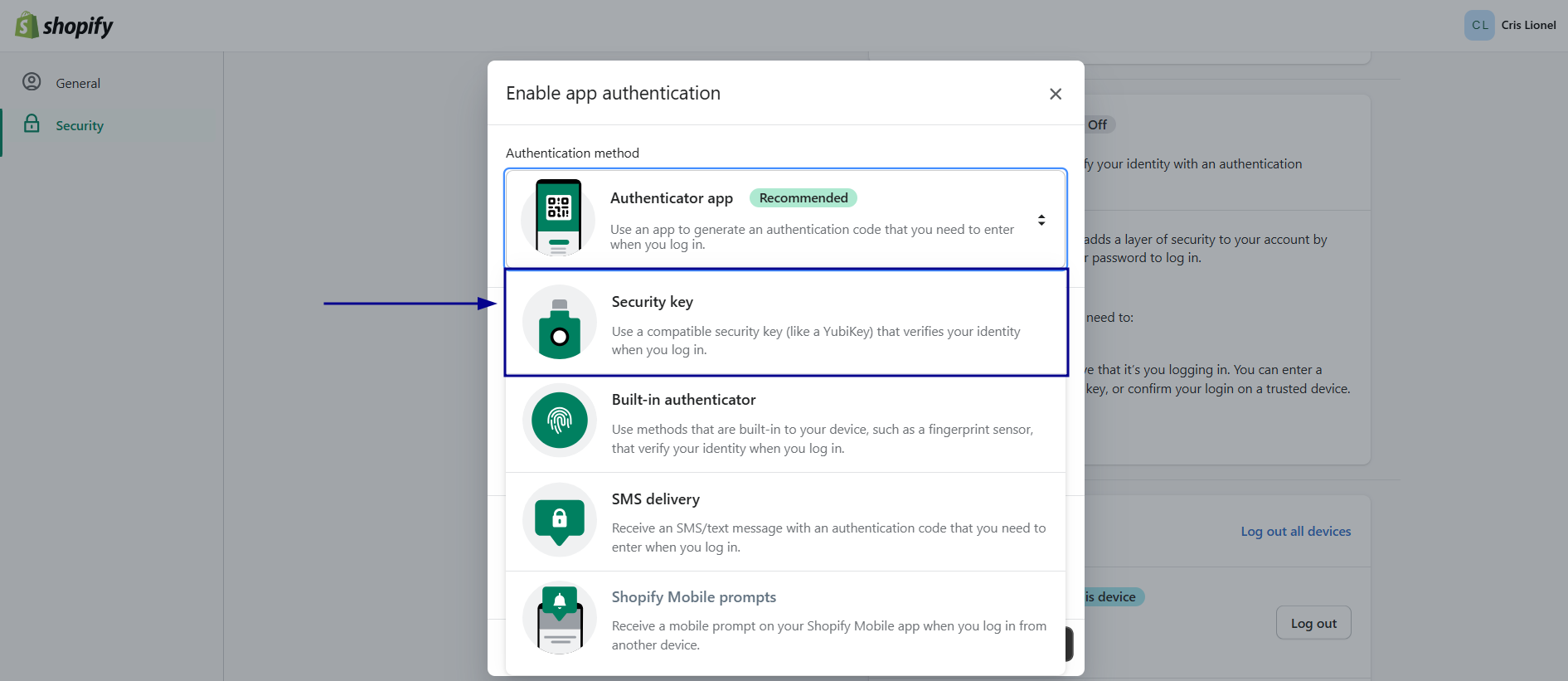This screenshot has width=1568, height=681.
Task: Open the Cris Lionel account name
Action: 1528,25
